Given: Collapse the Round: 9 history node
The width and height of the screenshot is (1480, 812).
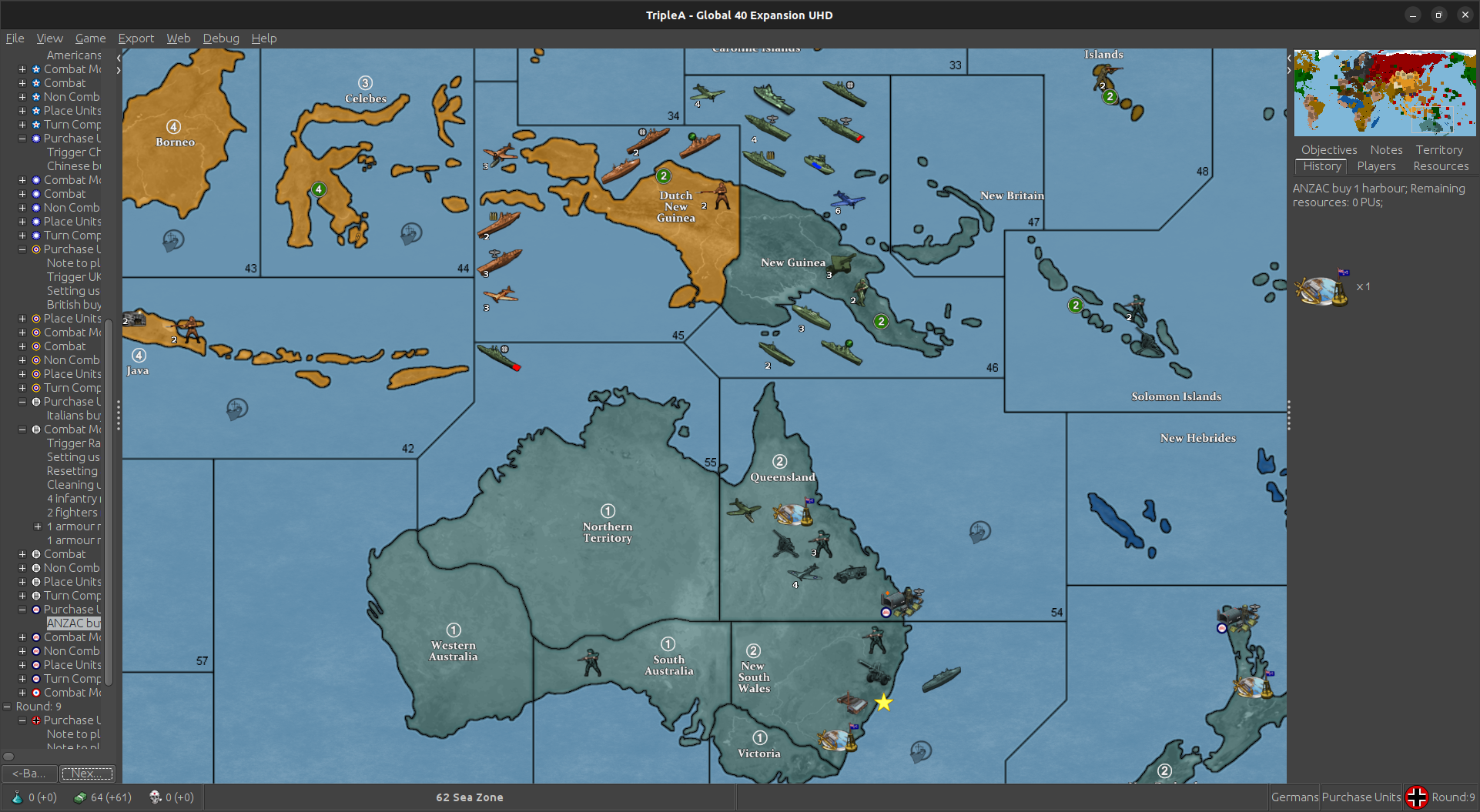Looking at the screenshot, I should 7,707.
